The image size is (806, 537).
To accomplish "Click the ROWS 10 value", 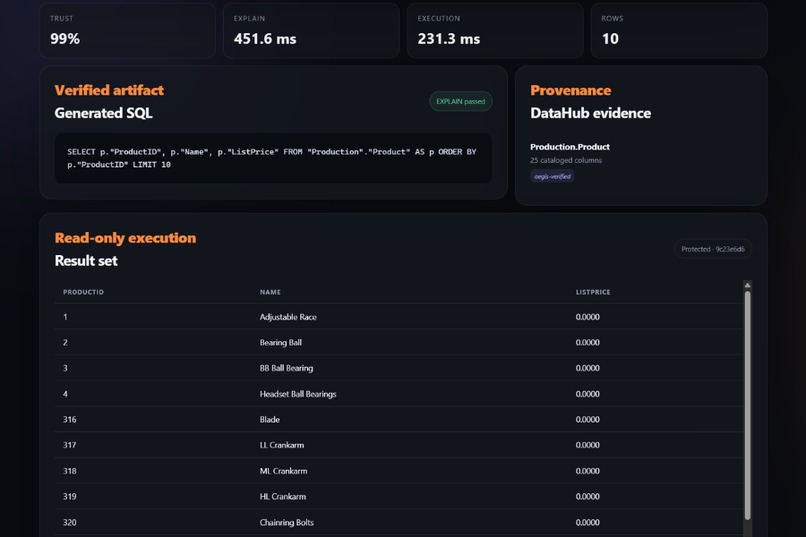I will [x=610, y=39].
